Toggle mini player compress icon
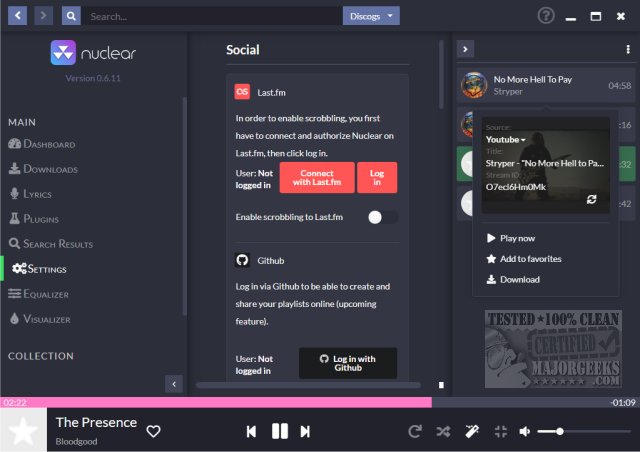 pos(500,431)
